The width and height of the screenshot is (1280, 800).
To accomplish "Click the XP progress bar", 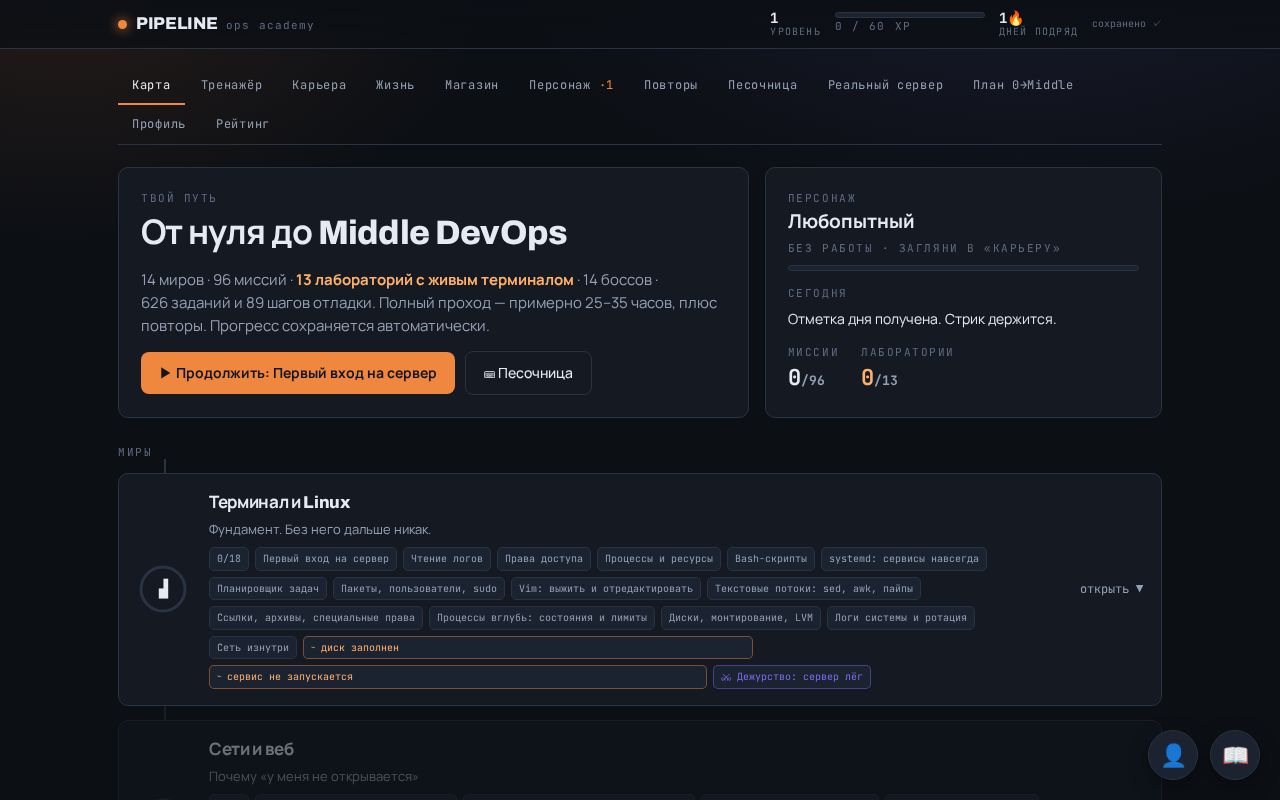I will (x=910, y=15).
